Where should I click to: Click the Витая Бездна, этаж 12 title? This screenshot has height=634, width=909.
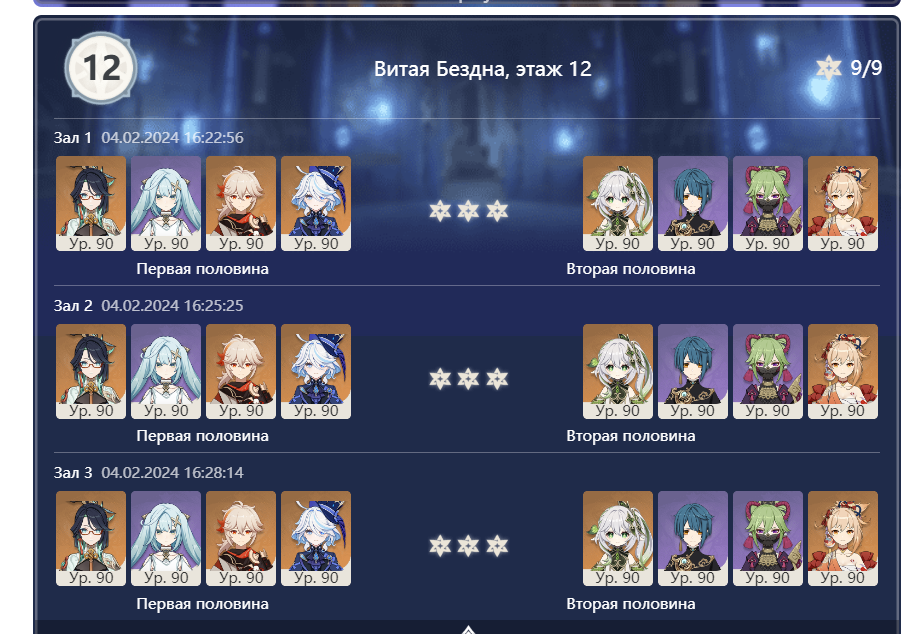click(482, 69)
